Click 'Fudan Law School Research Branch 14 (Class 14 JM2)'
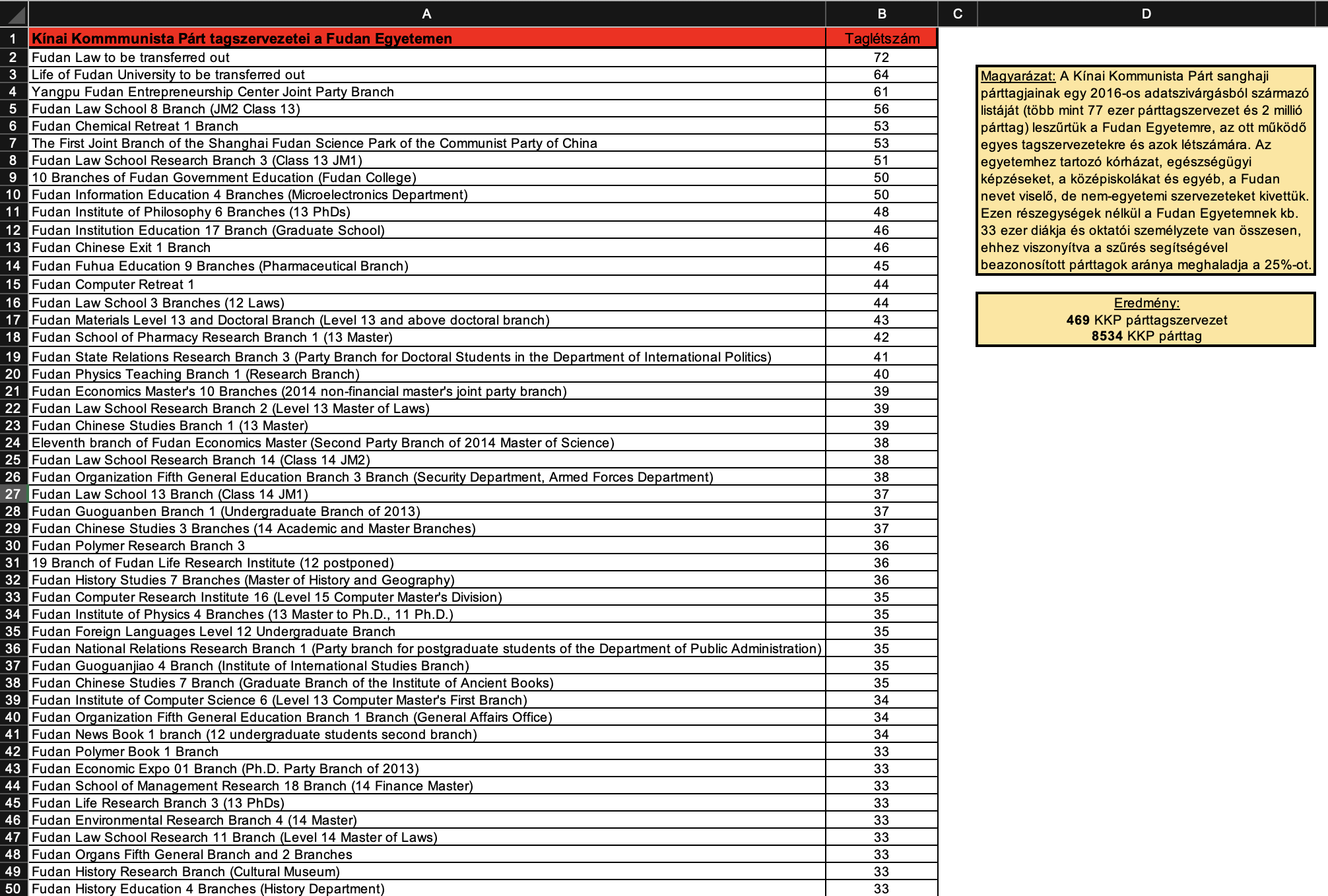1328x896 pixels. [427, 460]
